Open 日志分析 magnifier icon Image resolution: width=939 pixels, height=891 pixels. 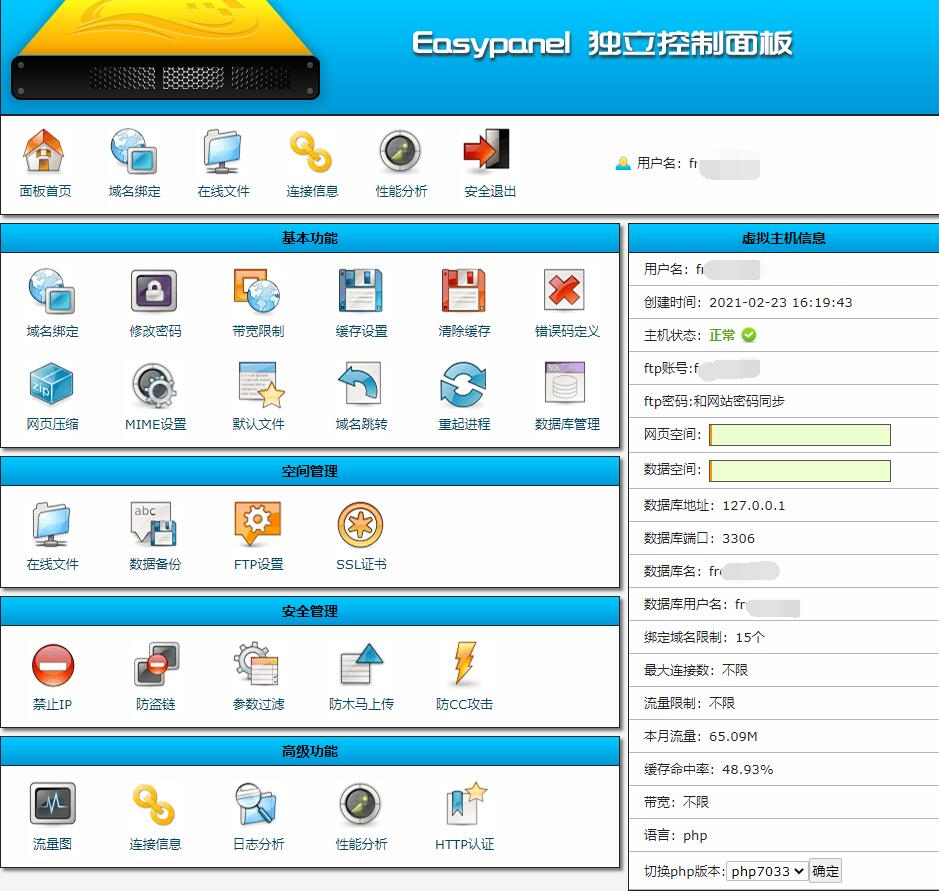(256, 803)
